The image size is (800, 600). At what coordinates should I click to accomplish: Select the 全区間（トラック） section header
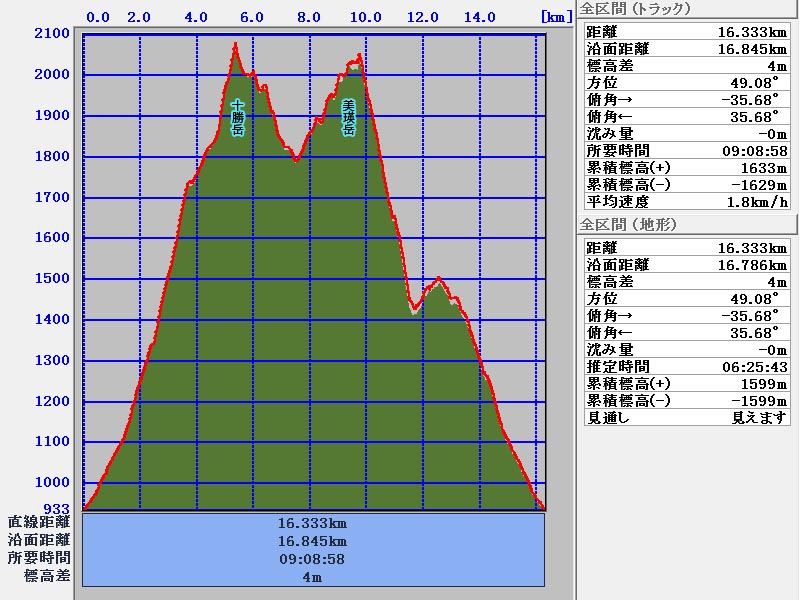point(635,9)
